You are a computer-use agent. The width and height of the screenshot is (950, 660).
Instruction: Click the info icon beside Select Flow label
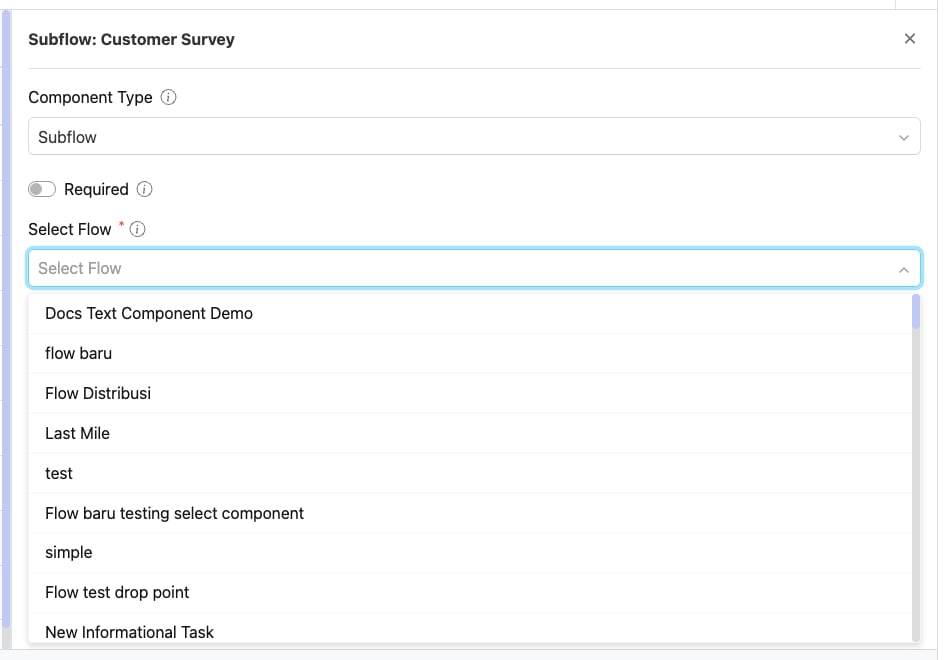[138, 229]
